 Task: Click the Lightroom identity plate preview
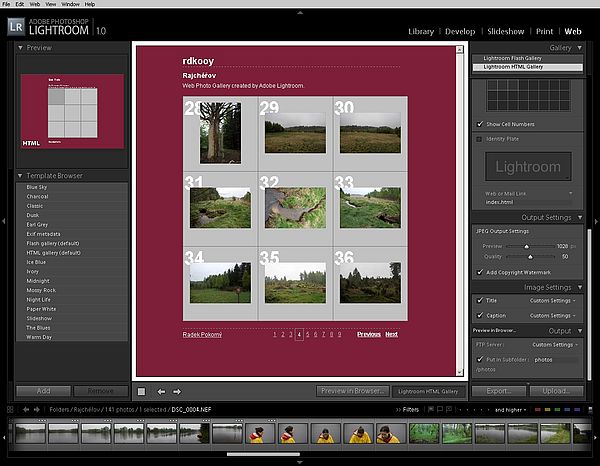529,167
